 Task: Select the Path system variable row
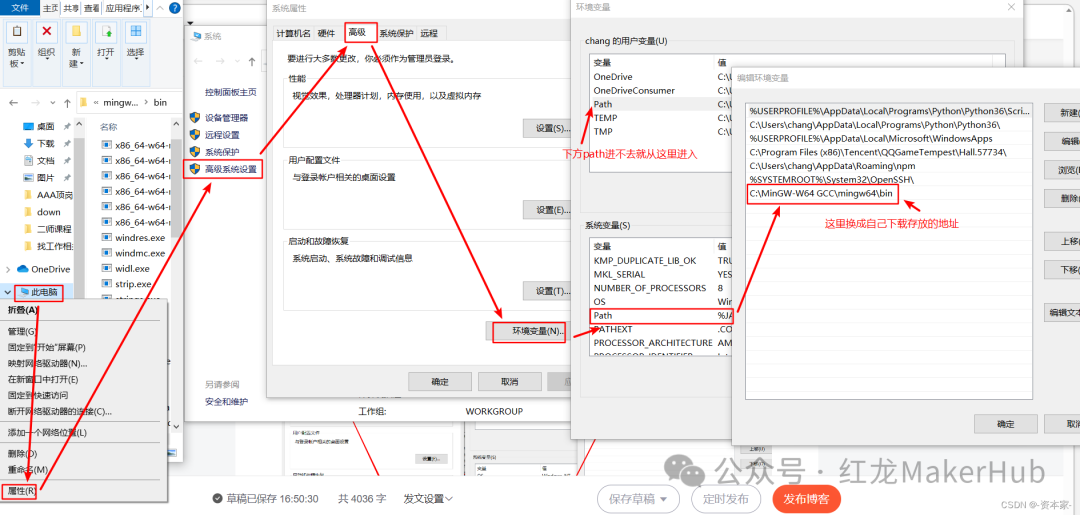tap(662, 315)
